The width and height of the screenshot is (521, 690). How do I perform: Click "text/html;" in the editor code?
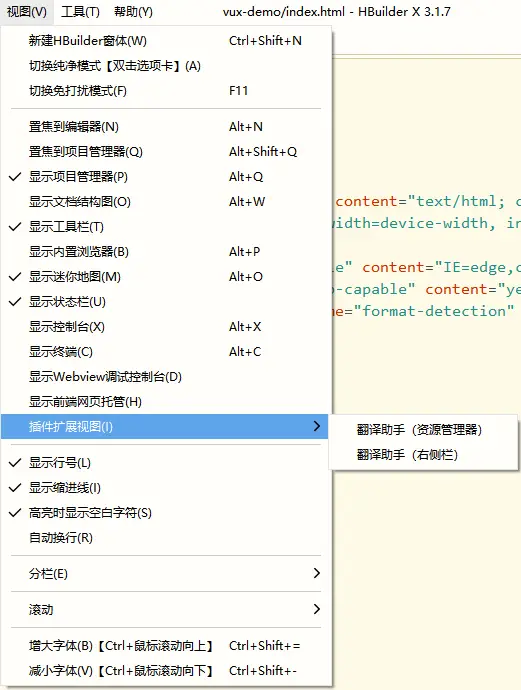coord(456,202)
